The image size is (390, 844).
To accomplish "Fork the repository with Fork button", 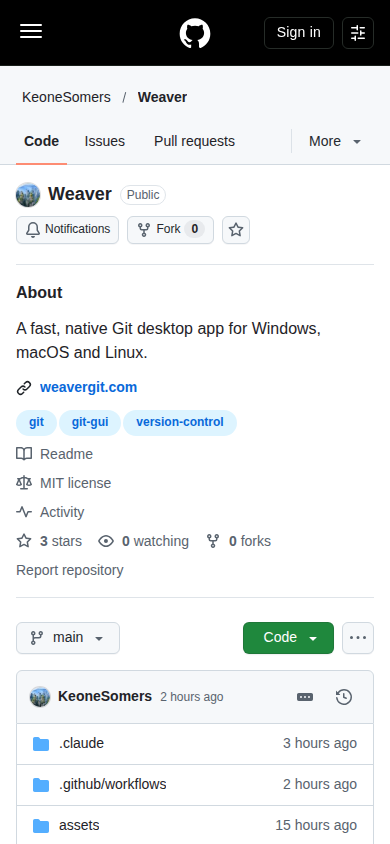I will click(170, 230).
